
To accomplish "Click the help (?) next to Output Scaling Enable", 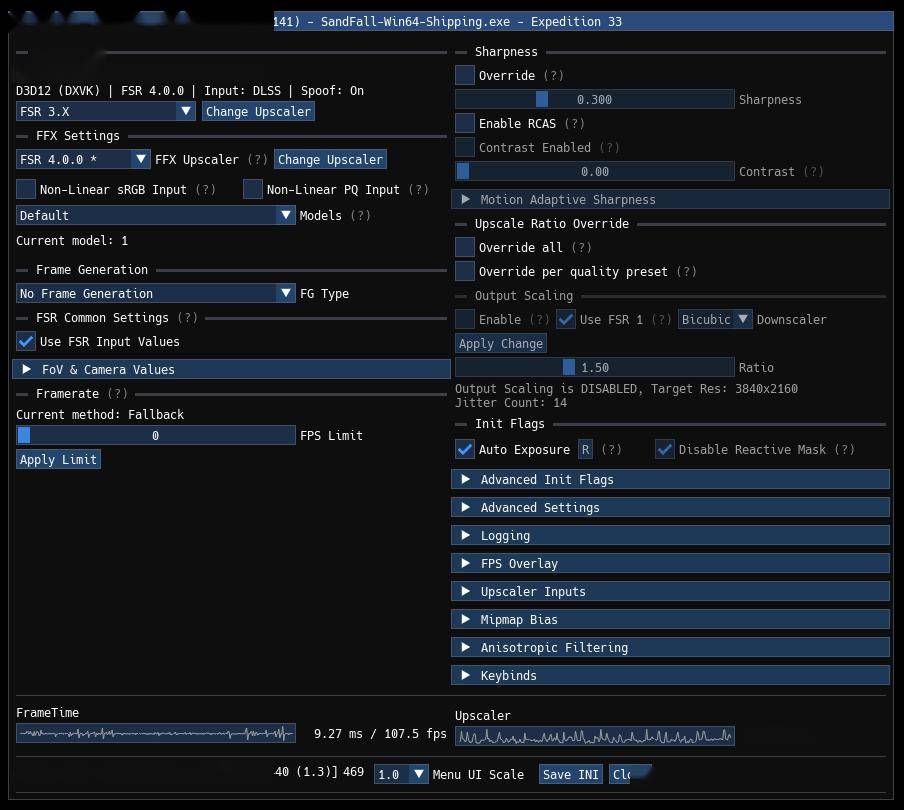I will 539,319.
